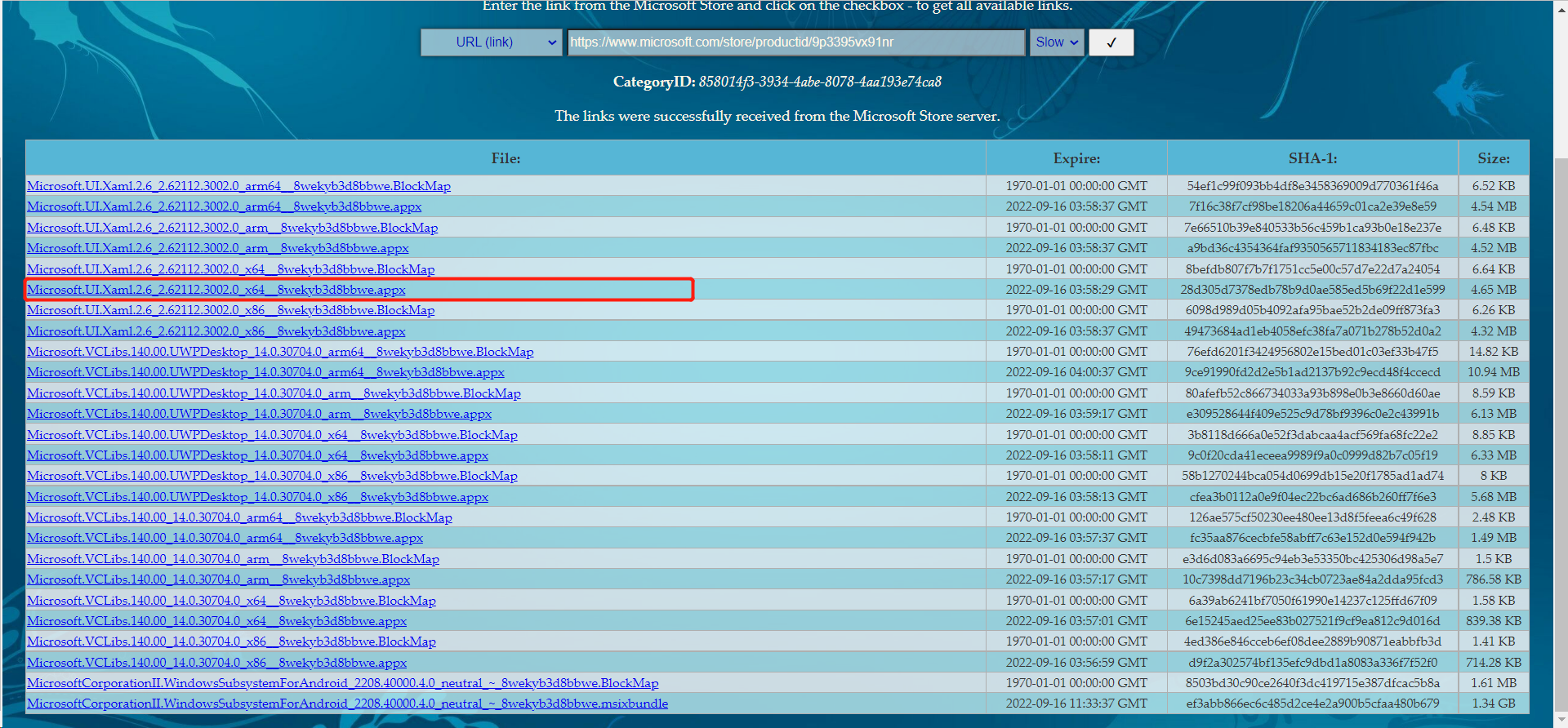The width and height of the screenshot is (1568, 728).
Task: Click the Expire column header
Action: pyautogui.click(x=1076, y=158)
